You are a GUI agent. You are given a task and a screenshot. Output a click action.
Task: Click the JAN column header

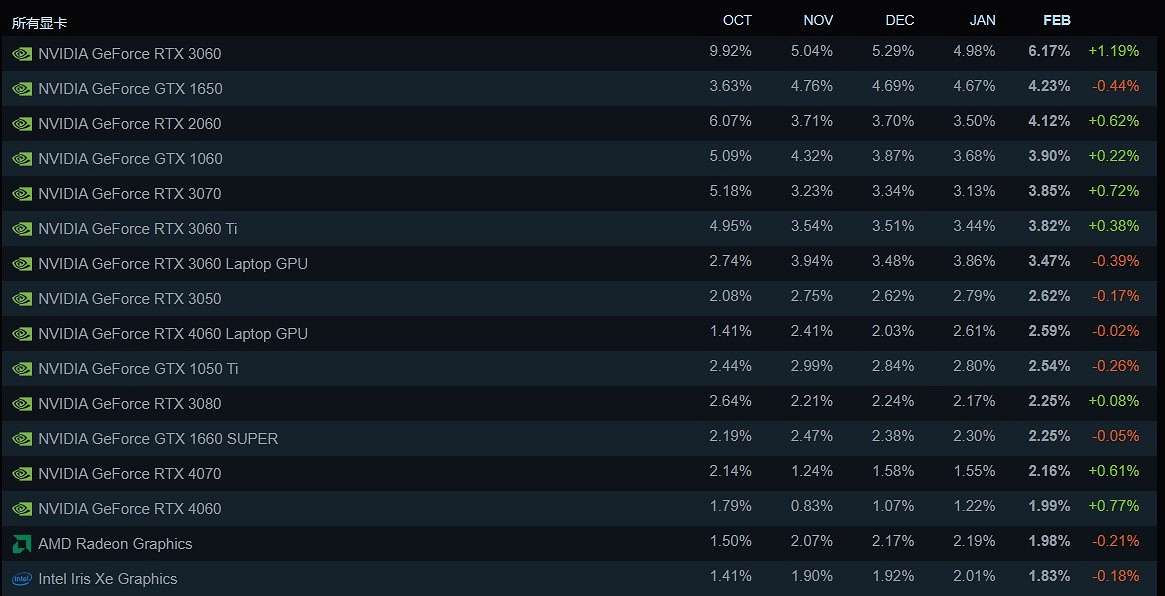(983, 20)
